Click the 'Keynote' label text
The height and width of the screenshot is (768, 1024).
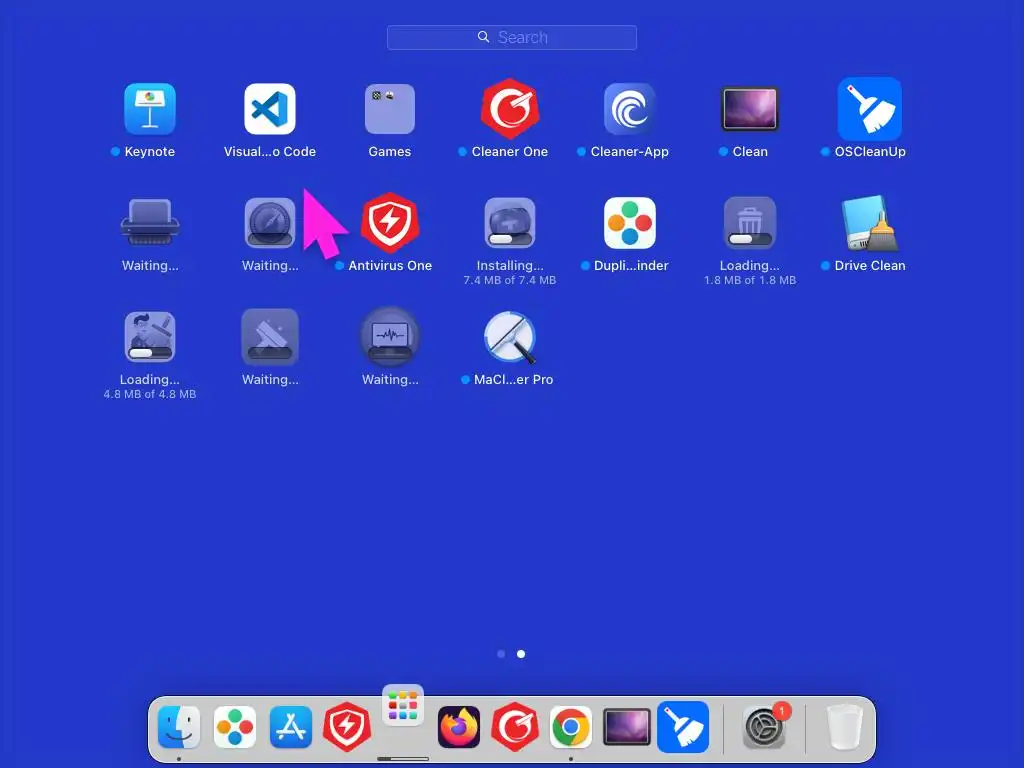pyautogui.click(x=150, y=152)
